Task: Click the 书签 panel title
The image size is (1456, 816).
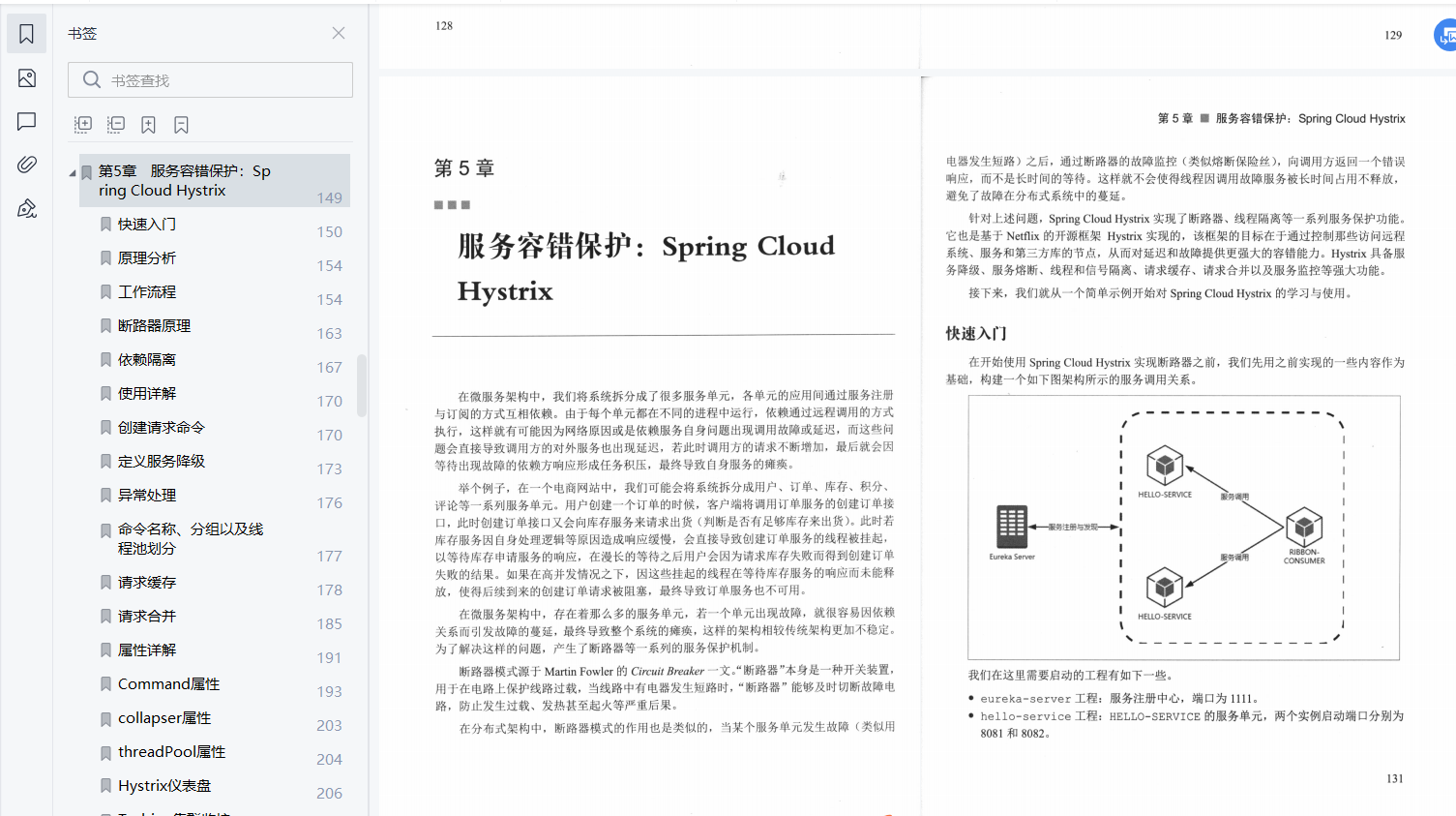Action: coord(82,34)
